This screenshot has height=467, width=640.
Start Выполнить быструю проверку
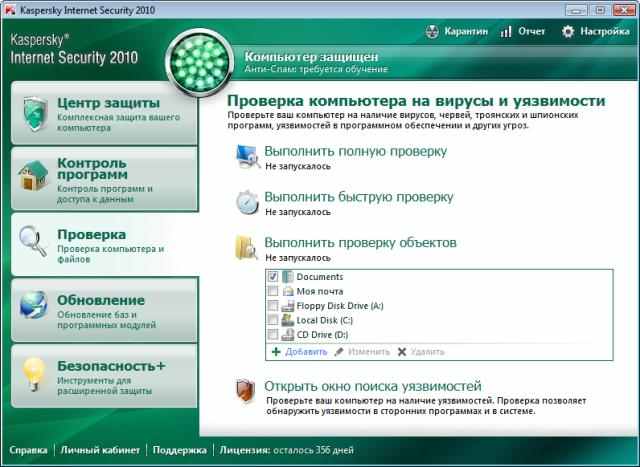click(x=359, y=197)
